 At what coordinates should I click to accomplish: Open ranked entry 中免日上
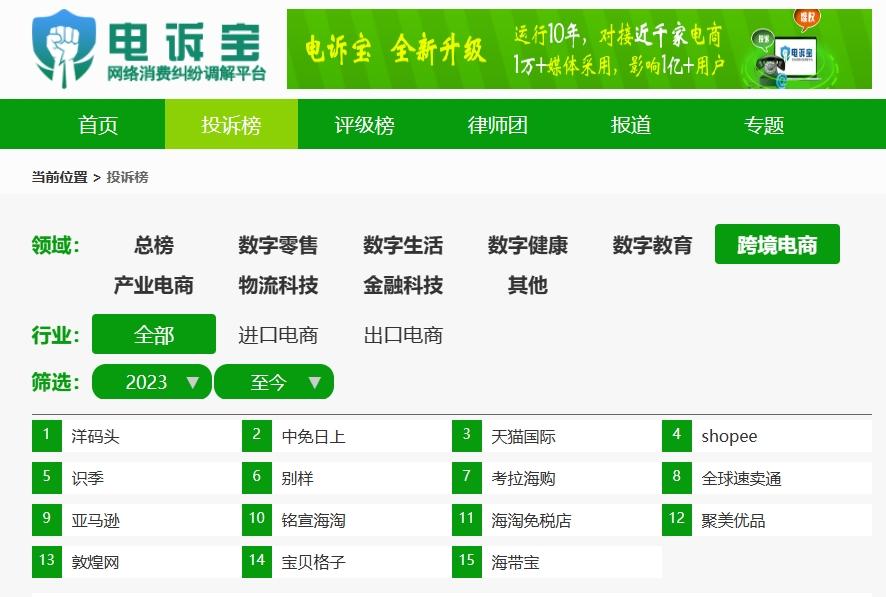[314, 436]
